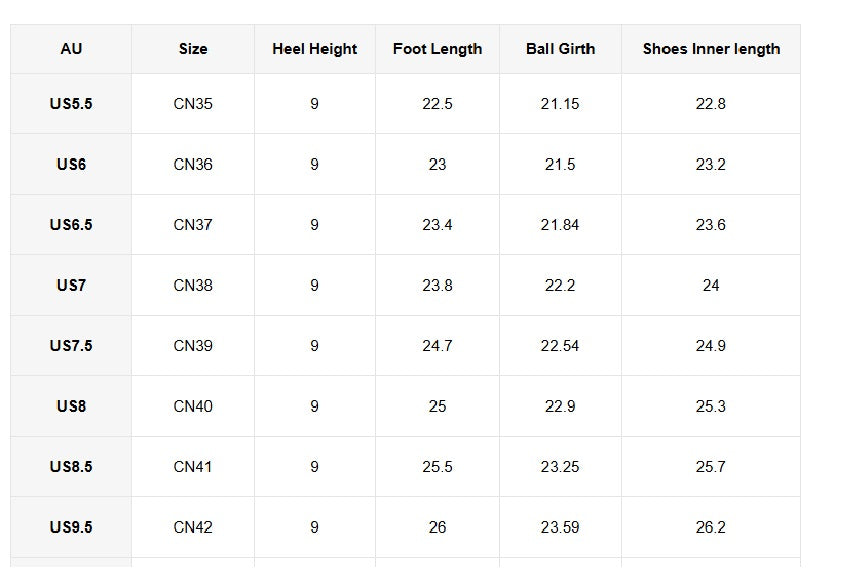Select the US6 row label
Image resolution: width=844 pixels, height=576 pixels.
point(71,164)
